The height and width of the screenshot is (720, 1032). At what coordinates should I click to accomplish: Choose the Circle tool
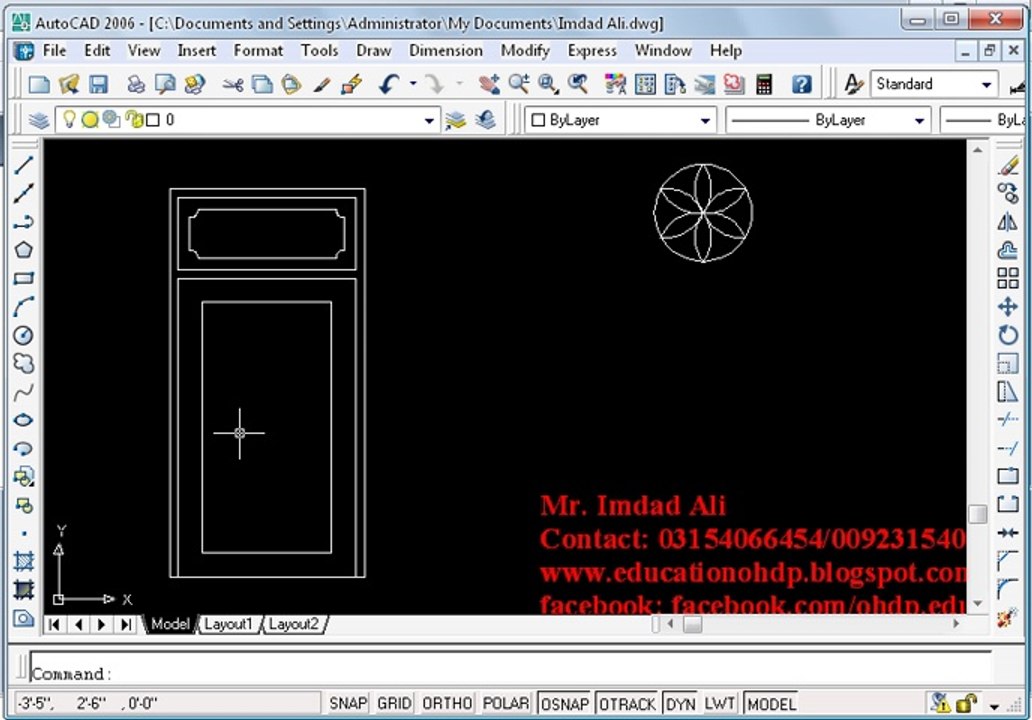(x=24, y=335)
